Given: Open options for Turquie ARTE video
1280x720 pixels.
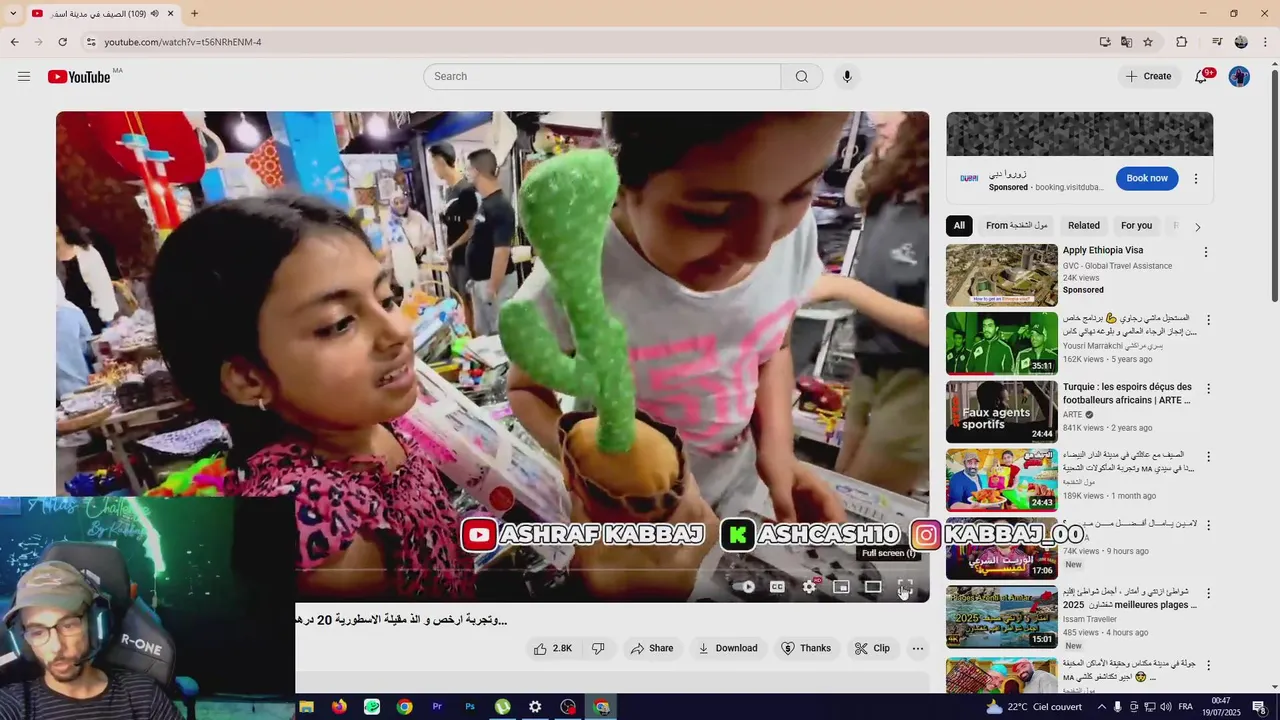Looking at the screenshot, I should (x=1208, y=389).
